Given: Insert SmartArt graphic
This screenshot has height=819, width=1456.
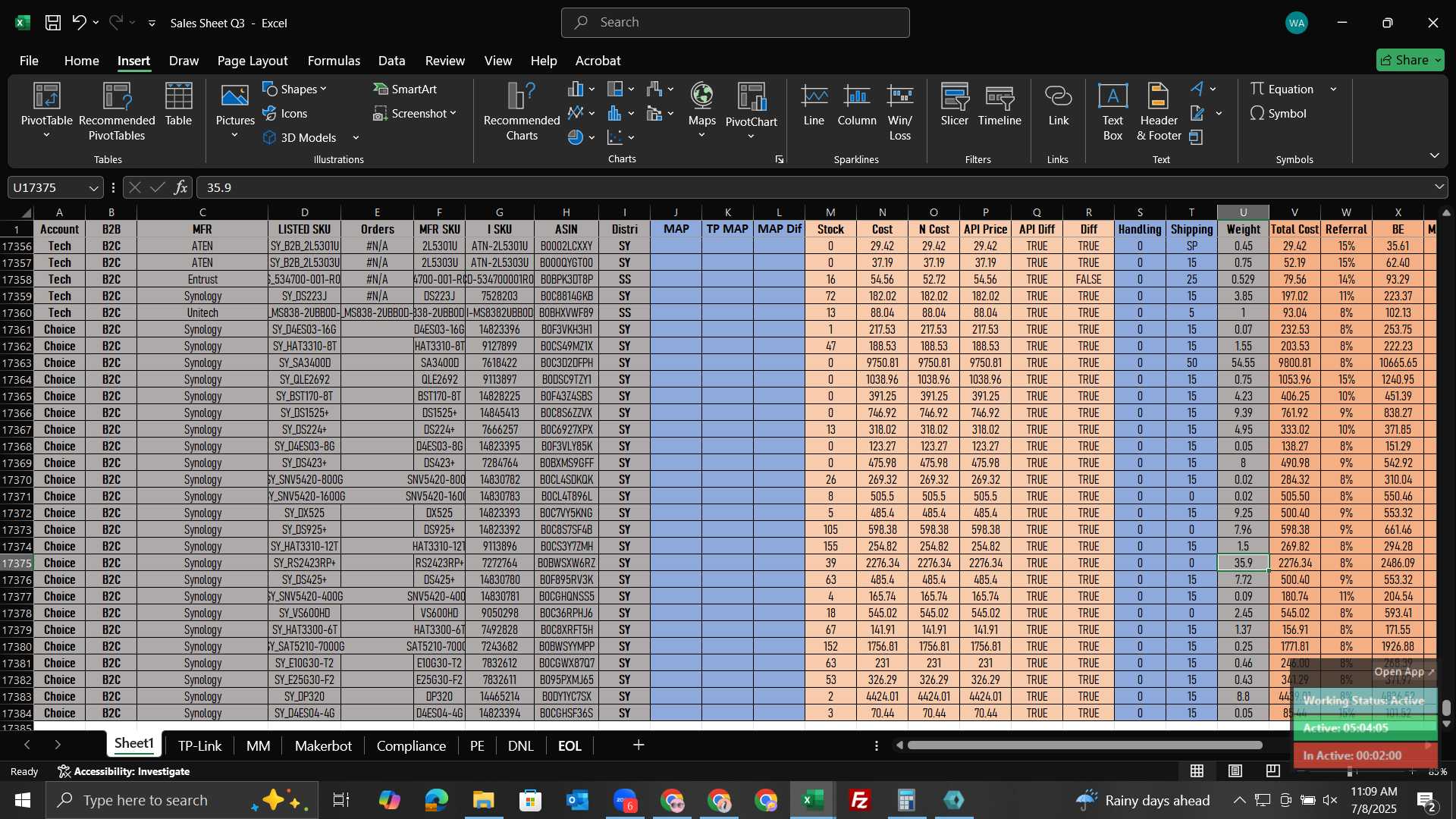Looking at the screenshot, I should 405,89.
